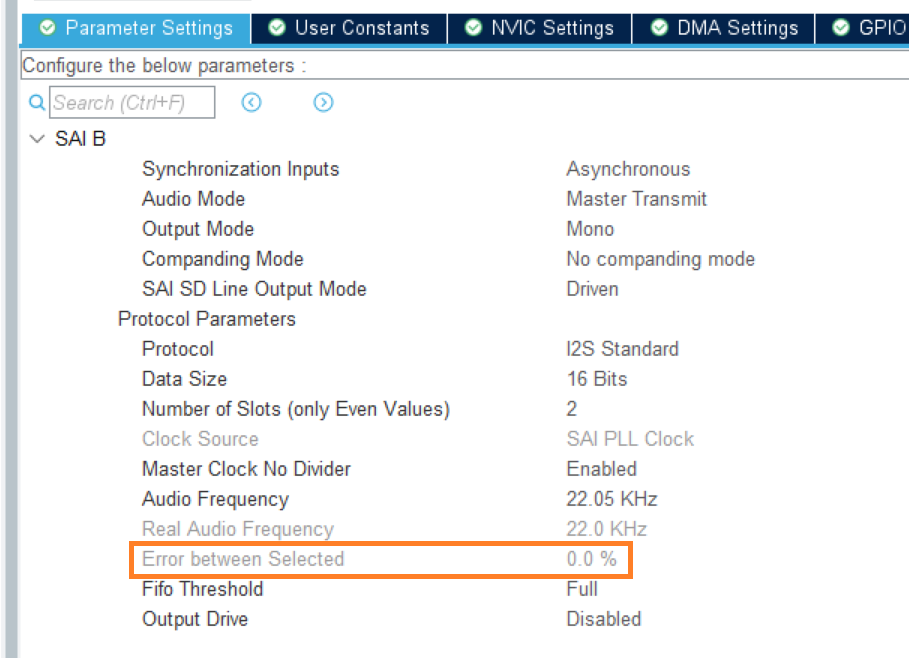Click DMA Settings tab check icon

pyautogui.click(x=659, y=27)
